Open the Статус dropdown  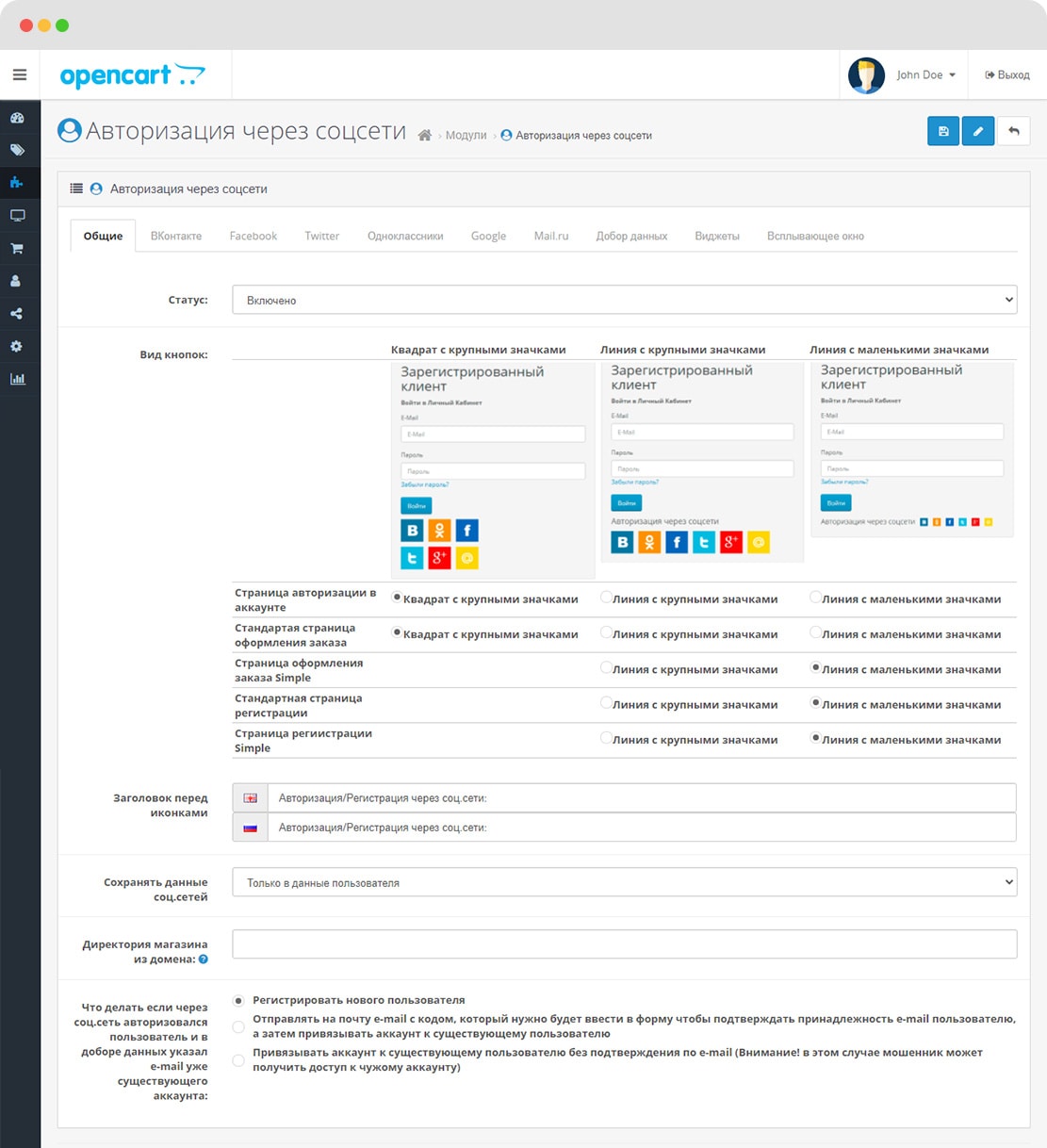(625, 300)
